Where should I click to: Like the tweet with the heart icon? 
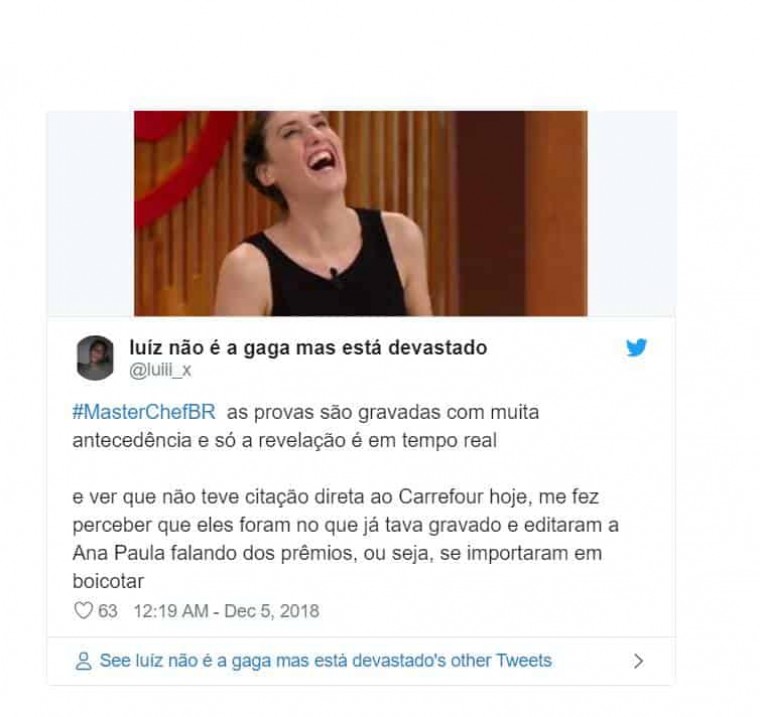click(x=83, y=610)
